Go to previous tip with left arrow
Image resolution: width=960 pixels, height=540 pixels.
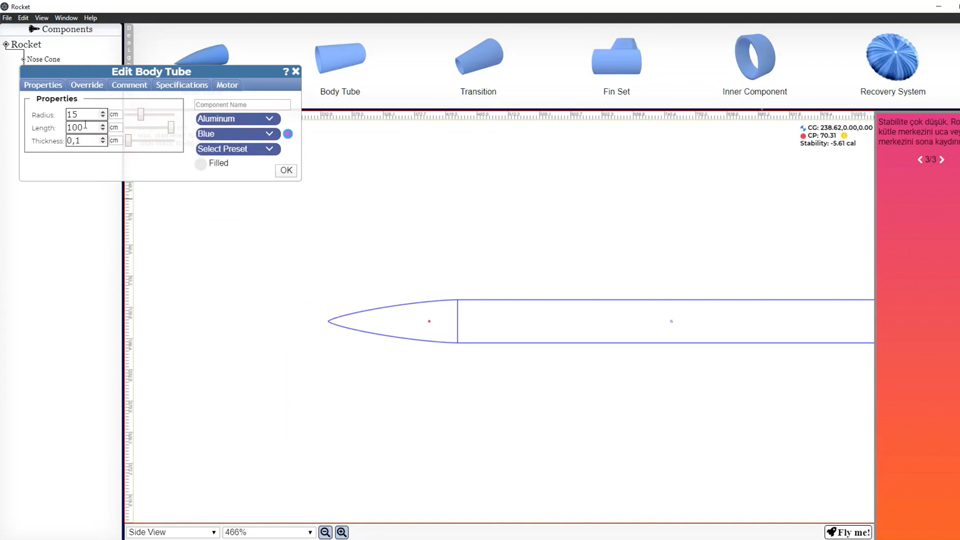coord(920,160)
